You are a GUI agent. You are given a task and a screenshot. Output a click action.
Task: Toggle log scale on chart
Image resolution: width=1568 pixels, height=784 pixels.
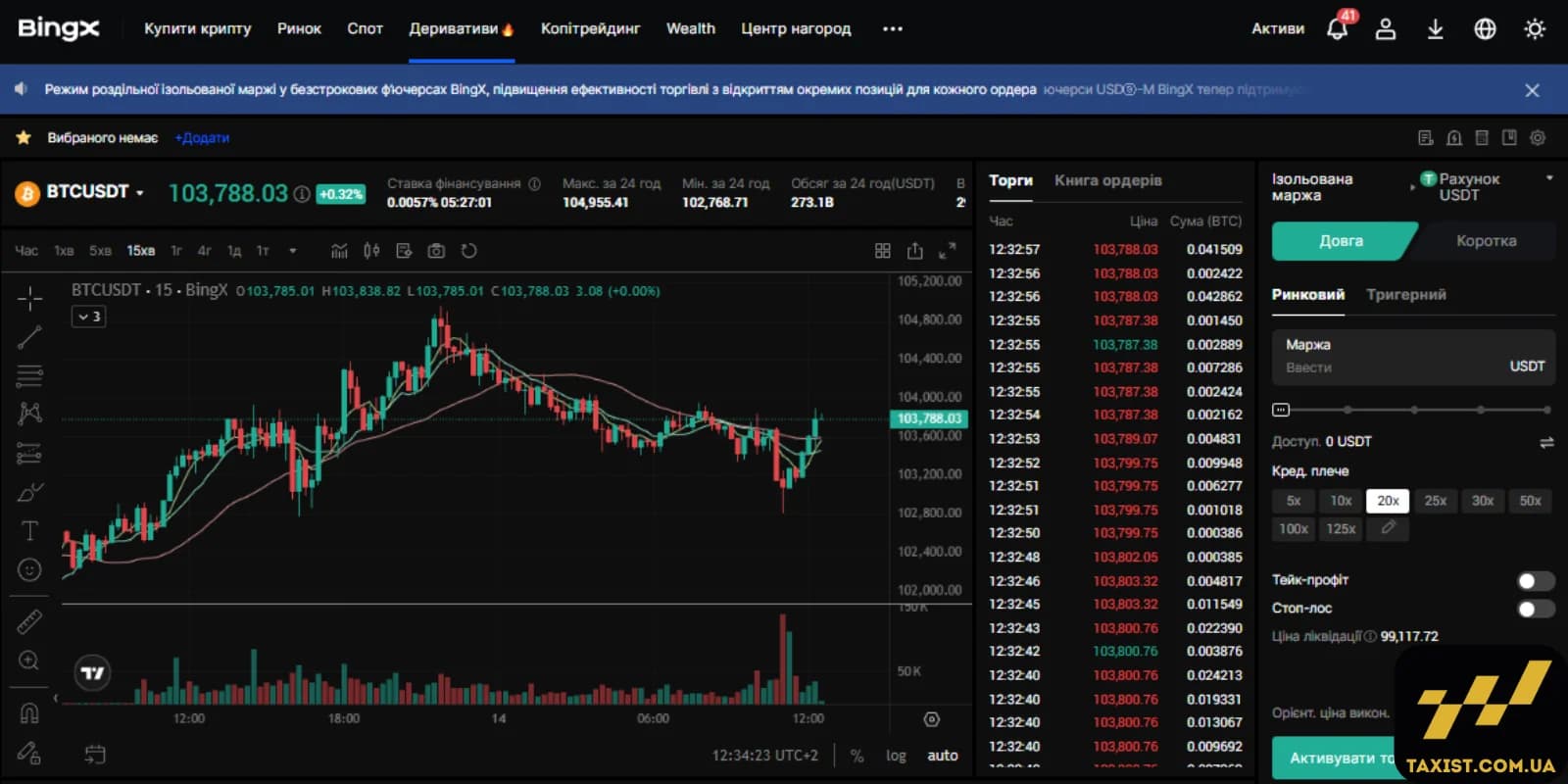coord(896,756)
